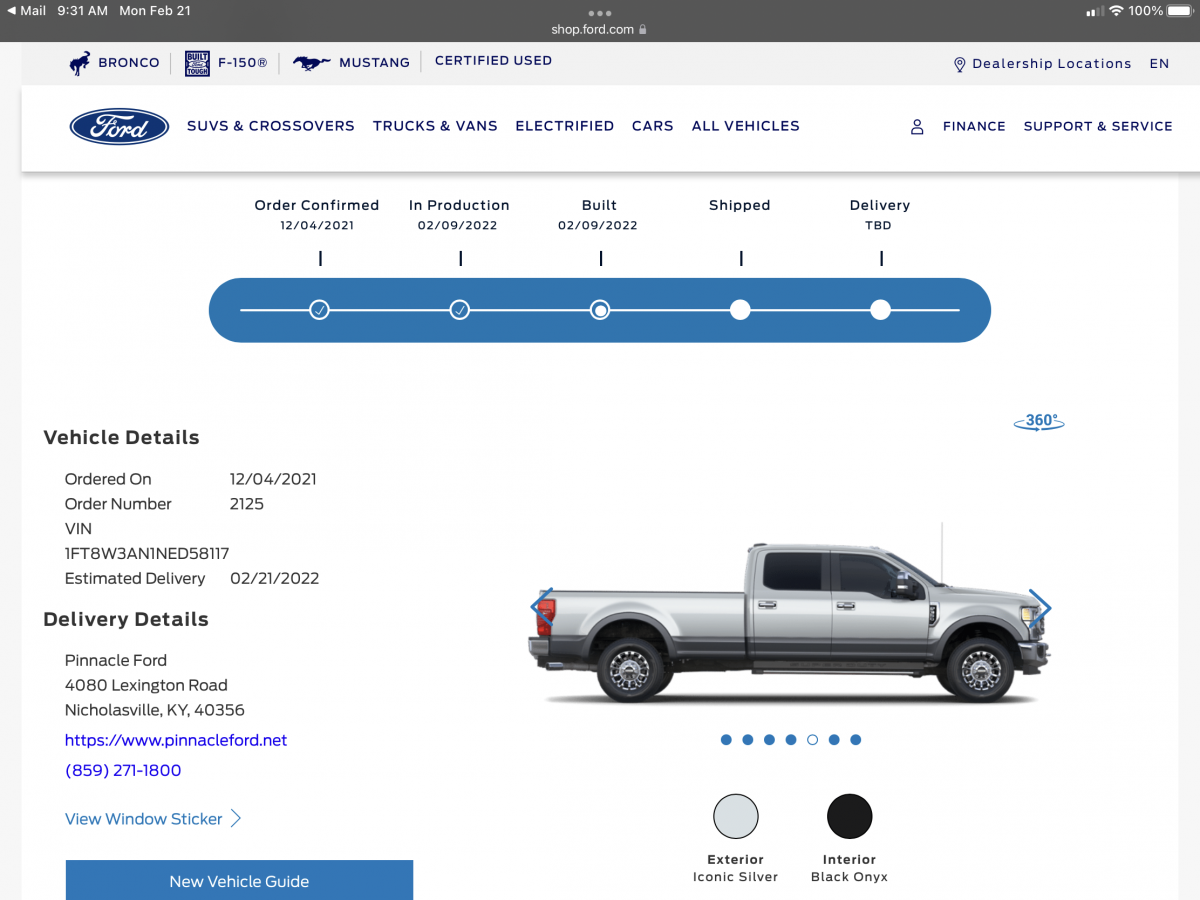
Task: Open the SUVs & Crossovers menu
Action: tap(271, 126)
